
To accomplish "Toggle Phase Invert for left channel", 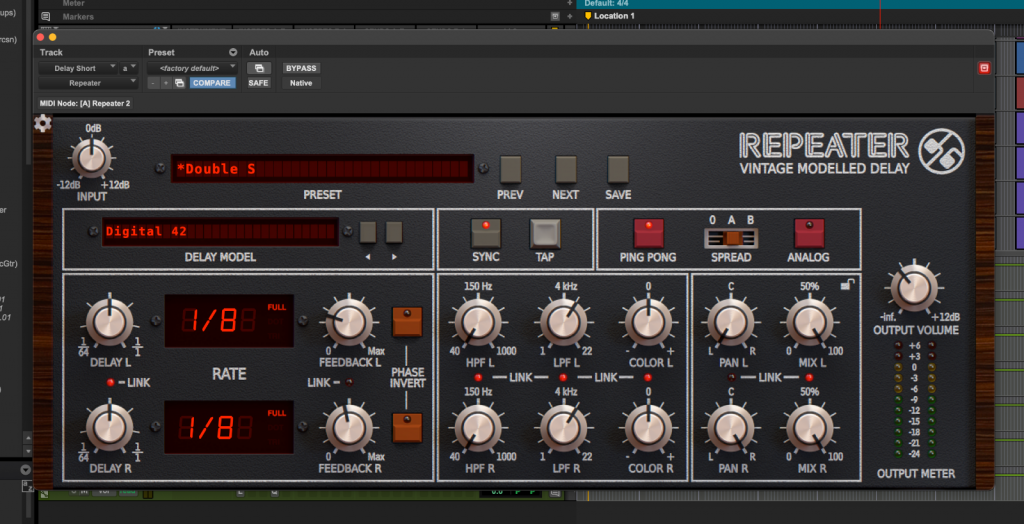I will pos(407,321).
